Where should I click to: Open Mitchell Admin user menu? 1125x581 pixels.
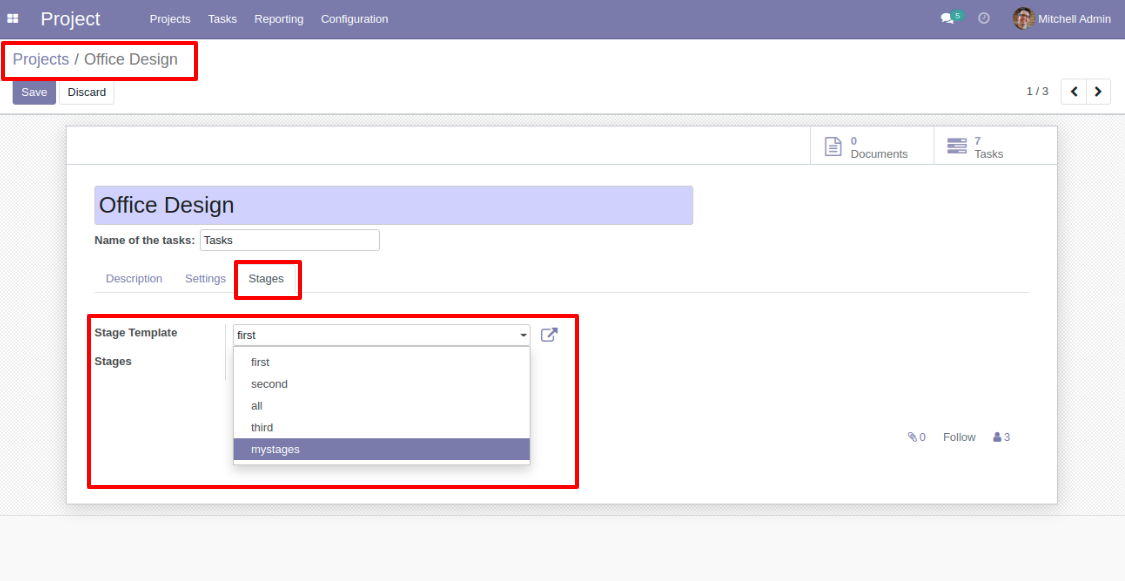click(x=1062, y=19)
